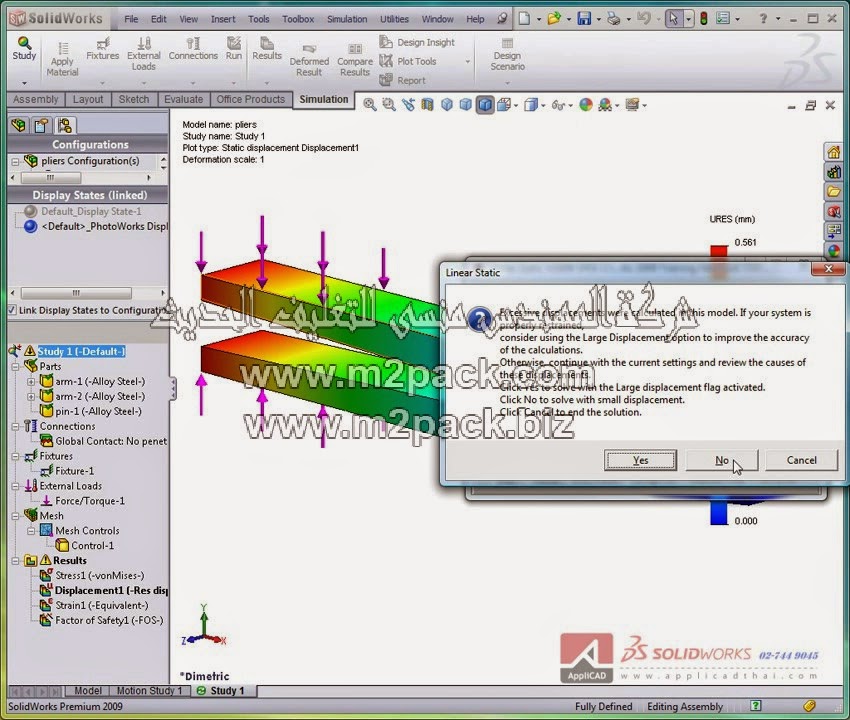Click the Deformed Result tool

point(309,60)
